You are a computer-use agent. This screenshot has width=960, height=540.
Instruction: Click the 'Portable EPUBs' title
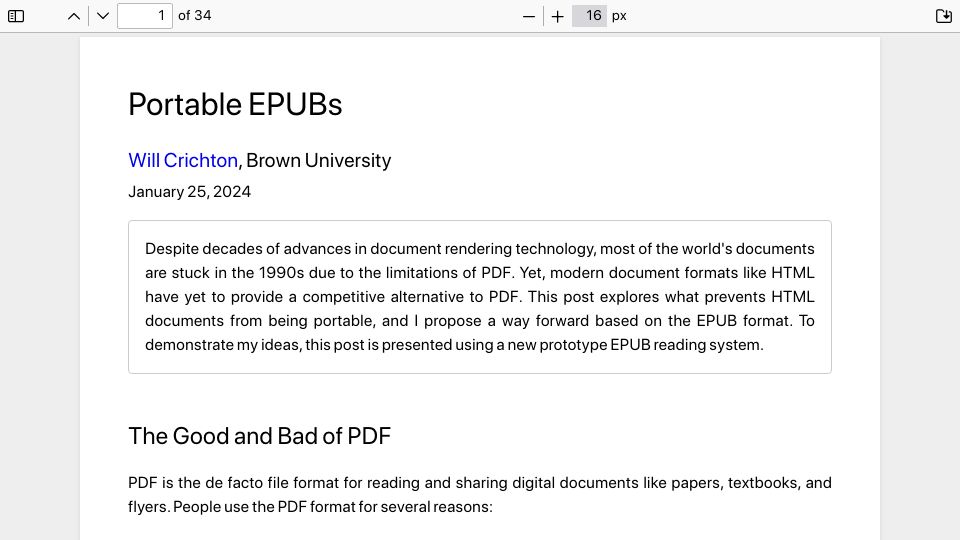pyautogui.click(x=235, y=104)
